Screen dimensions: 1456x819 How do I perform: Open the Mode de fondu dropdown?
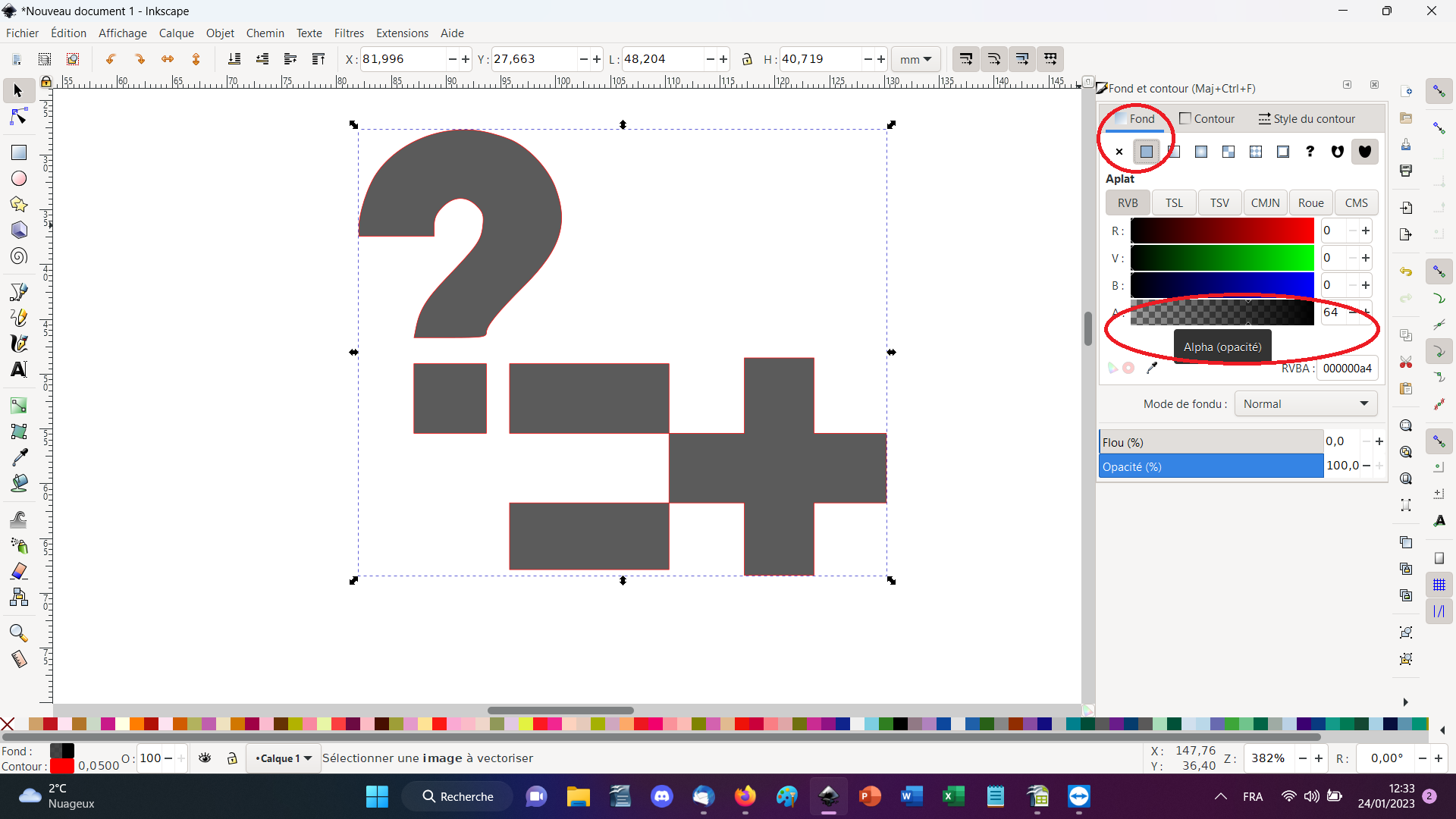(x=1305, y=404)
